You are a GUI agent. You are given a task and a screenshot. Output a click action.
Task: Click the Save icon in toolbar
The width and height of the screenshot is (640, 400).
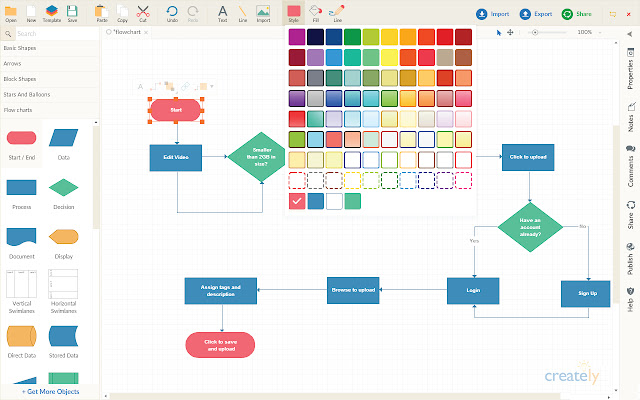(72, 11)
